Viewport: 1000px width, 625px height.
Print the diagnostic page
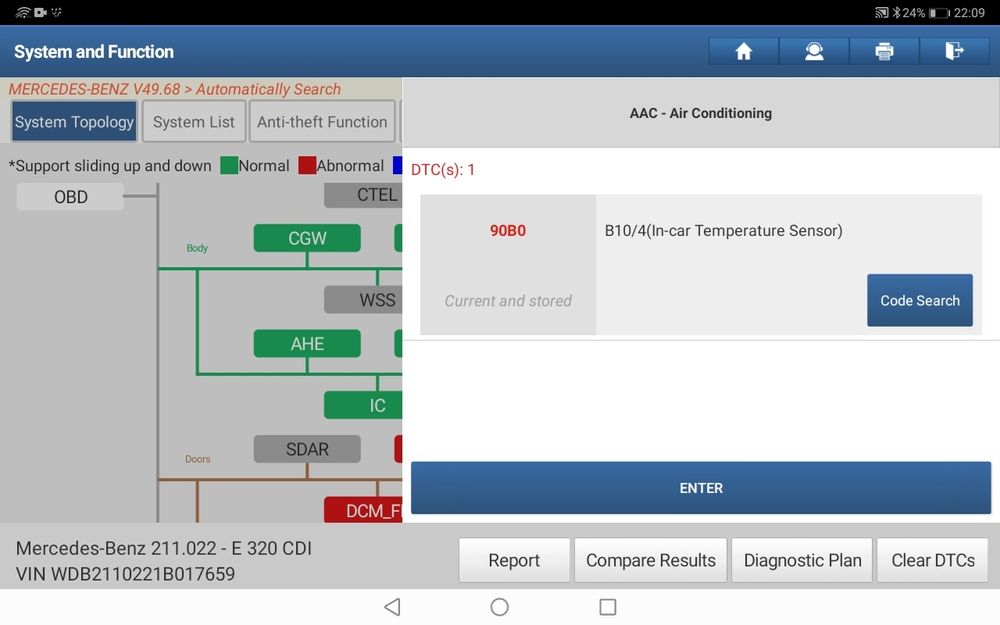coord(884,51)
